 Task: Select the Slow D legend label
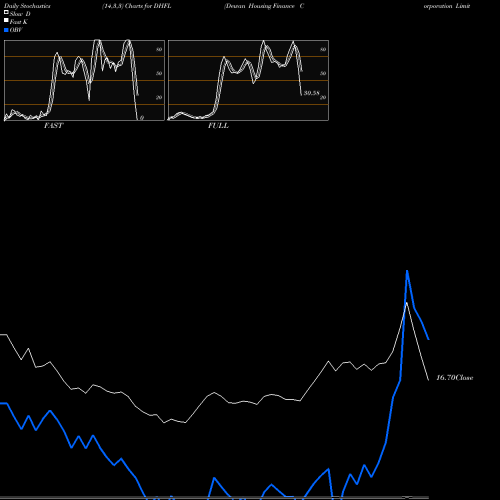pyautogui.click(x=20, y=14)
